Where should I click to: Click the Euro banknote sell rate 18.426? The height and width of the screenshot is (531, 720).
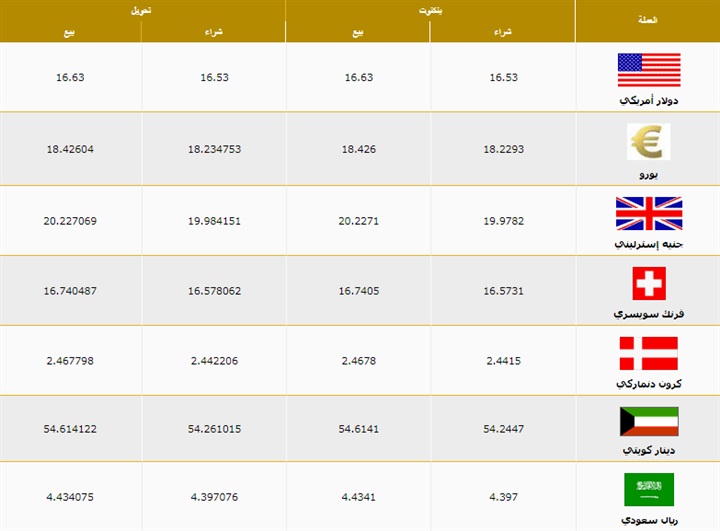[360, 150]
